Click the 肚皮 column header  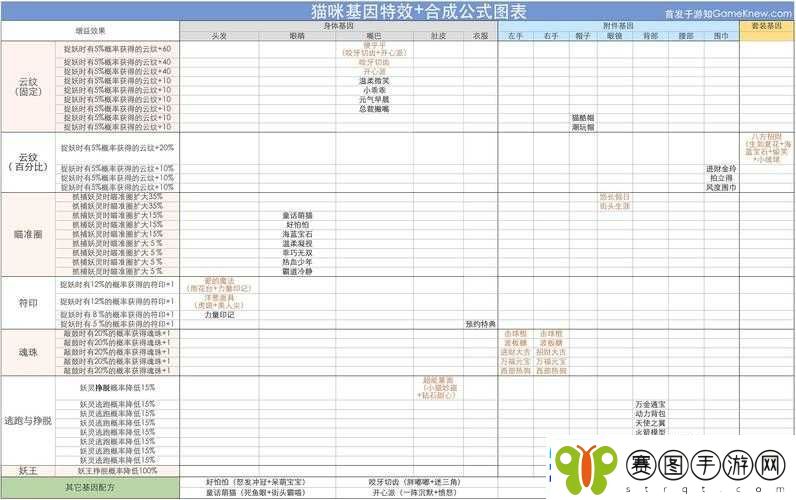pos(438,36)
